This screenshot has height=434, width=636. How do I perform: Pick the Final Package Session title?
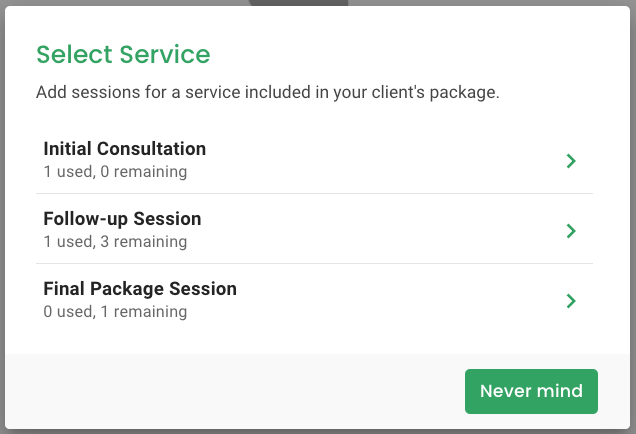(x=140, y=289)
